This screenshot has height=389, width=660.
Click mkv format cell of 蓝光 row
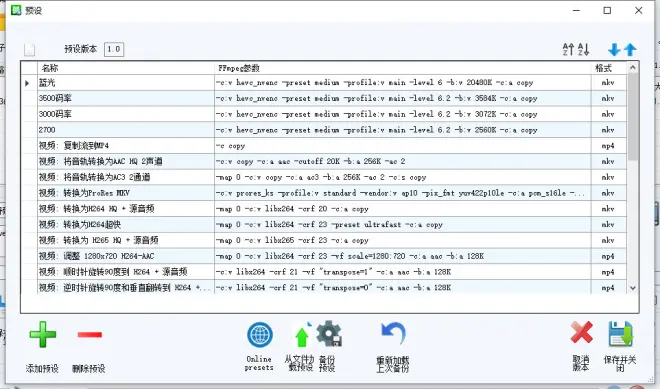click(608, 83)
